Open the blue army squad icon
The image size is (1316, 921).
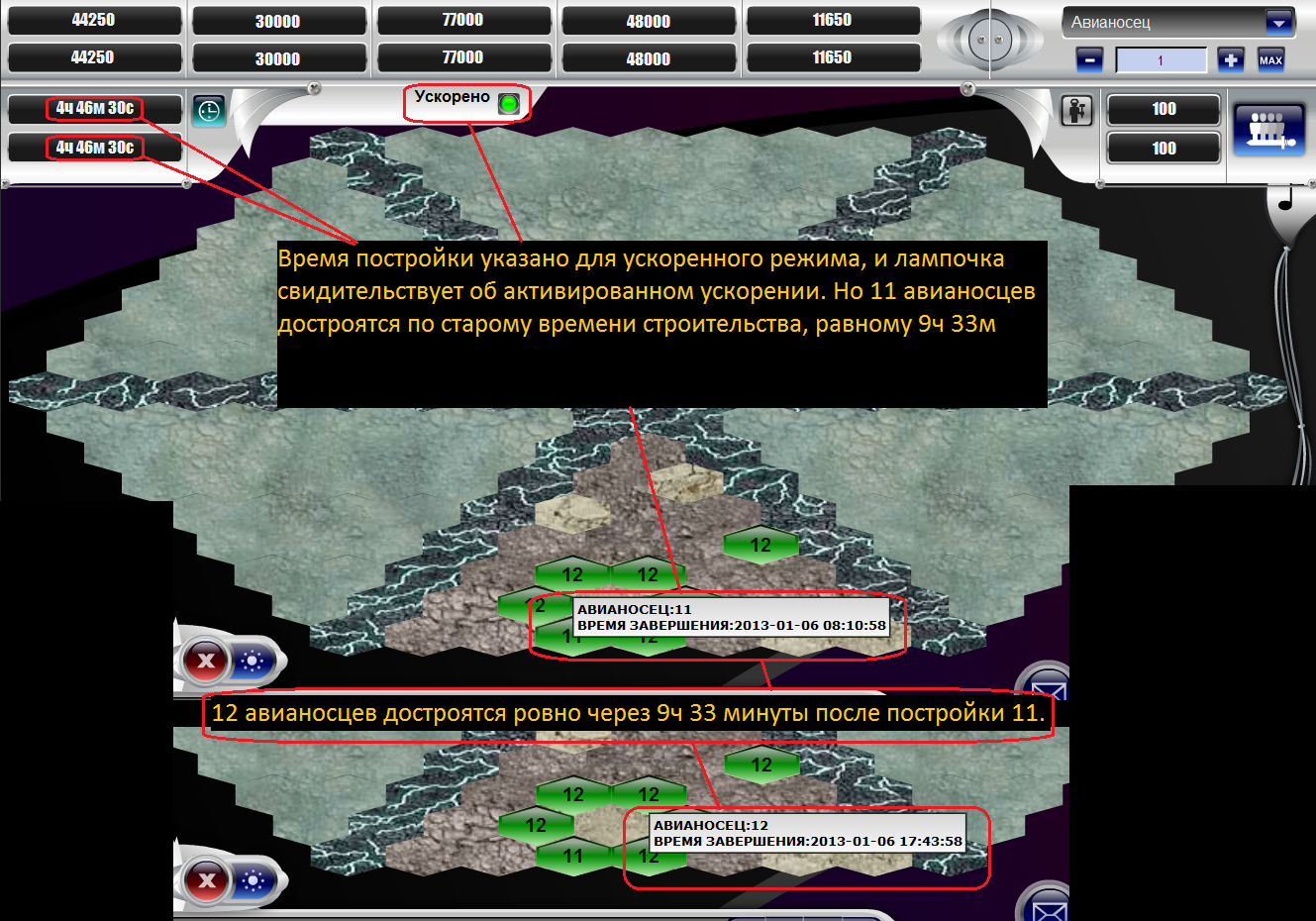pyautogui.click(x=1269, y=130)
